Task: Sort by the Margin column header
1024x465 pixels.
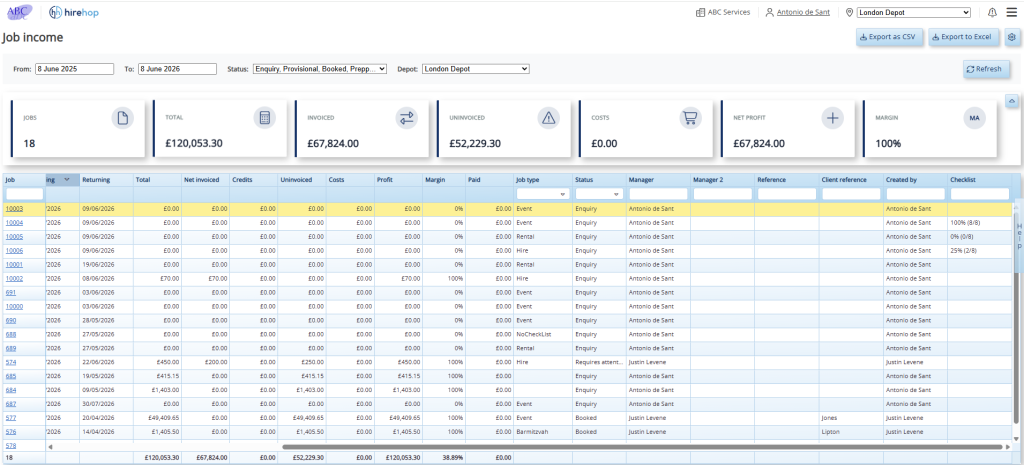Action: [x=444, y=180]
